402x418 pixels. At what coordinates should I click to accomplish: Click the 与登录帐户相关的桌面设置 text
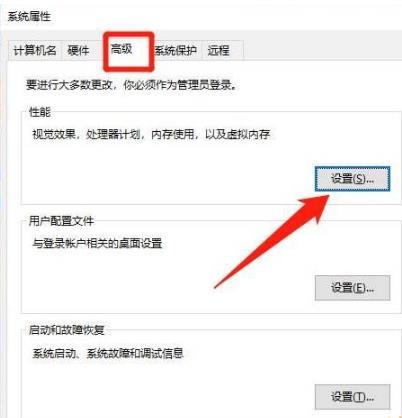pos(97,243)
